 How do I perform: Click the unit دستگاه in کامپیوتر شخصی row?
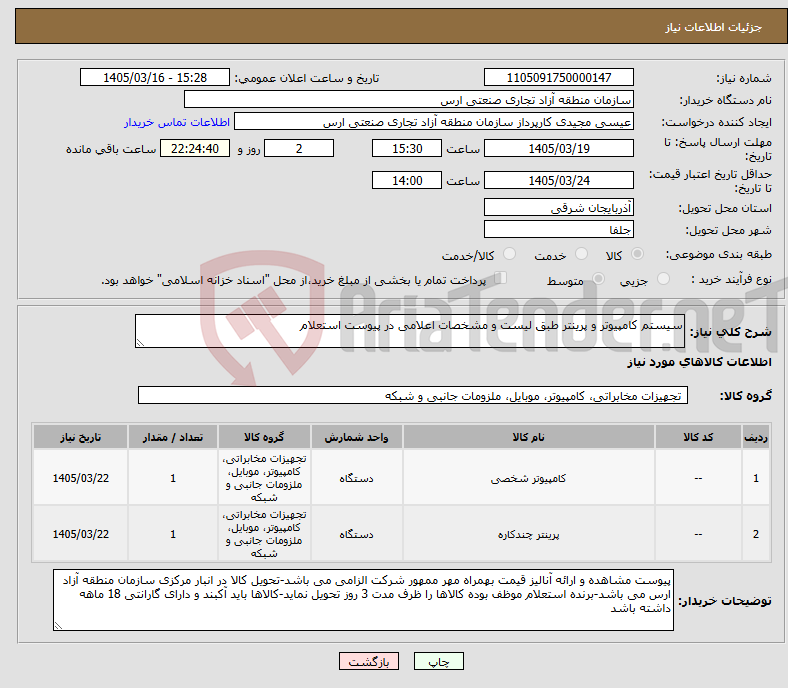click(x=356, y=478)
